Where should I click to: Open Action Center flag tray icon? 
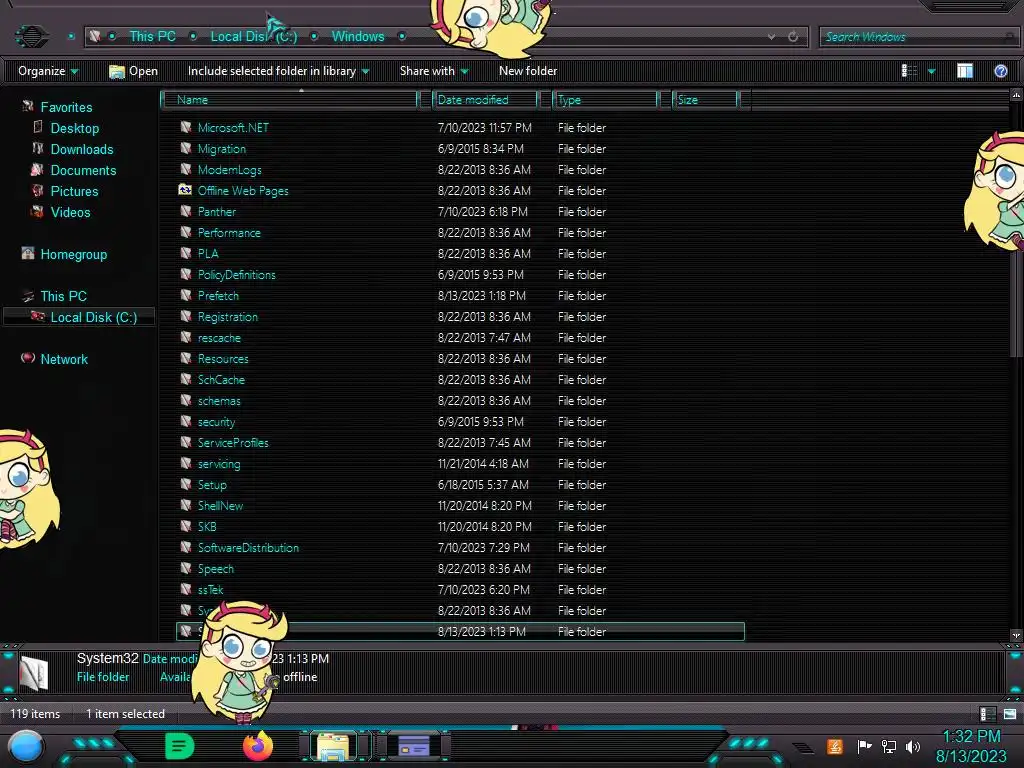864,746
